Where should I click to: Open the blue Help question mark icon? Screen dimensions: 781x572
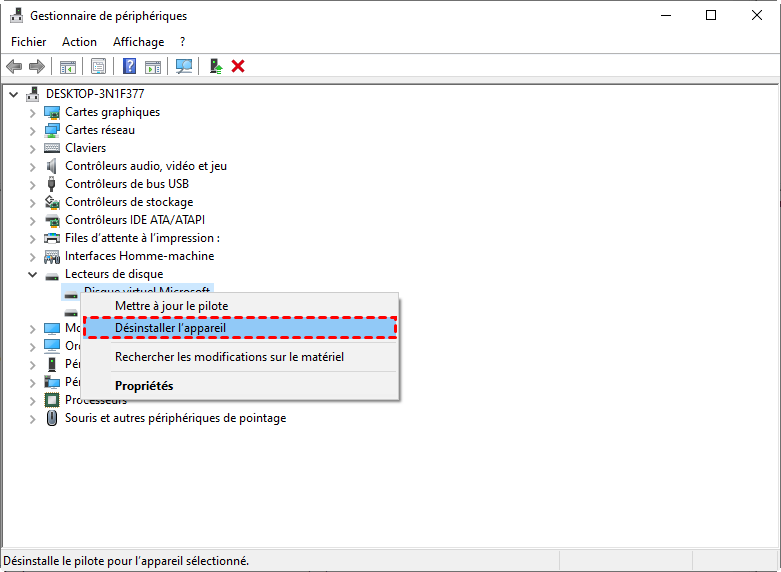(130, 66)
